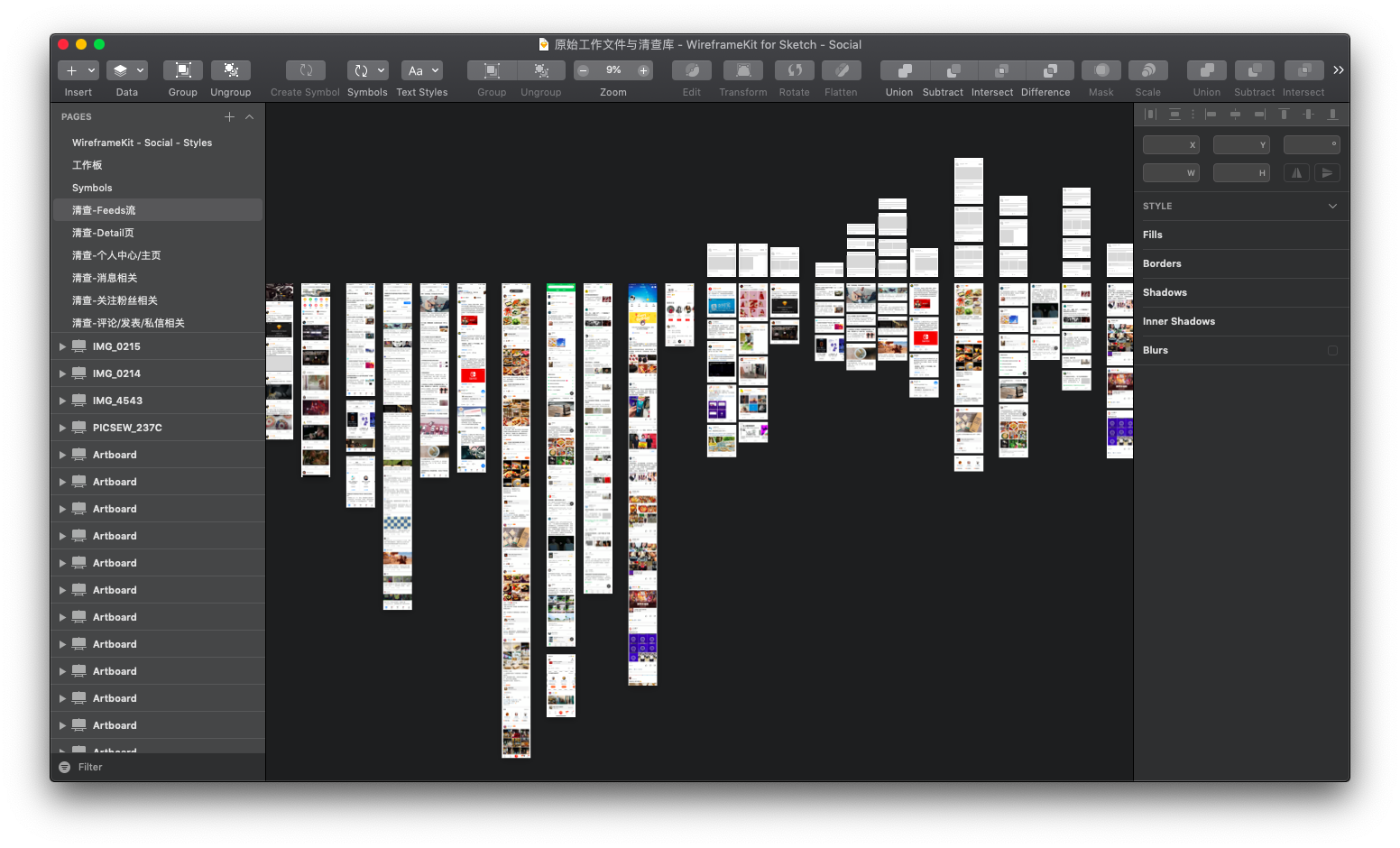The width and height of the screenshot is (1400, 848).
Task: Show more toolbar items overflow arrow
Action: (x=1339, y=70)
